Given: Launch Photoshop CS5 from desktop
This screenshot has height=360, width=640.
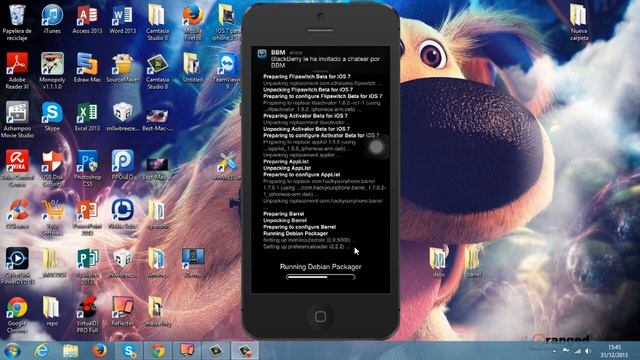Looking at the screenshot, I should tap(87, 168).
